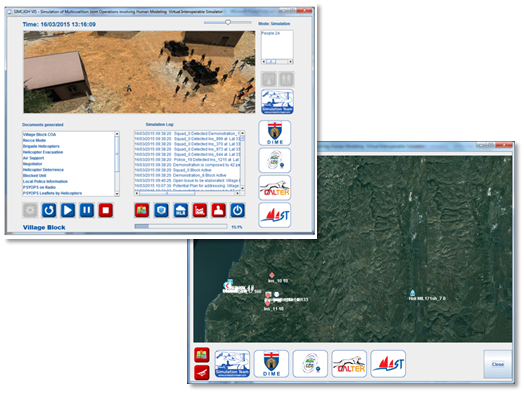Select Helicopter Evacuation in the documents list
Viewport: 524px width, 393px height.
(43, 152)
